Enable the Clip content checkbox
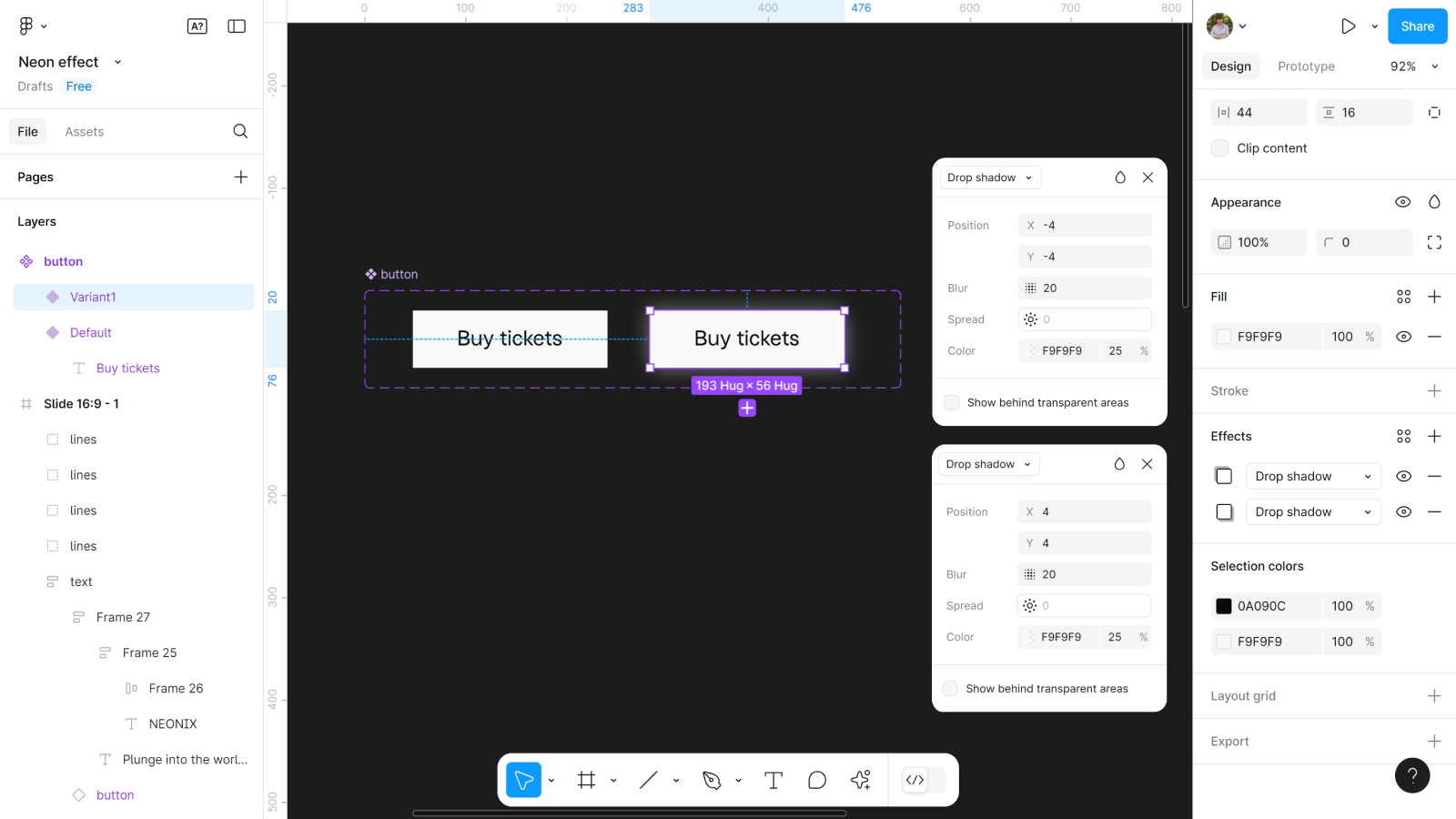The image size is (1456, 819). click(x=1220, y=148)
